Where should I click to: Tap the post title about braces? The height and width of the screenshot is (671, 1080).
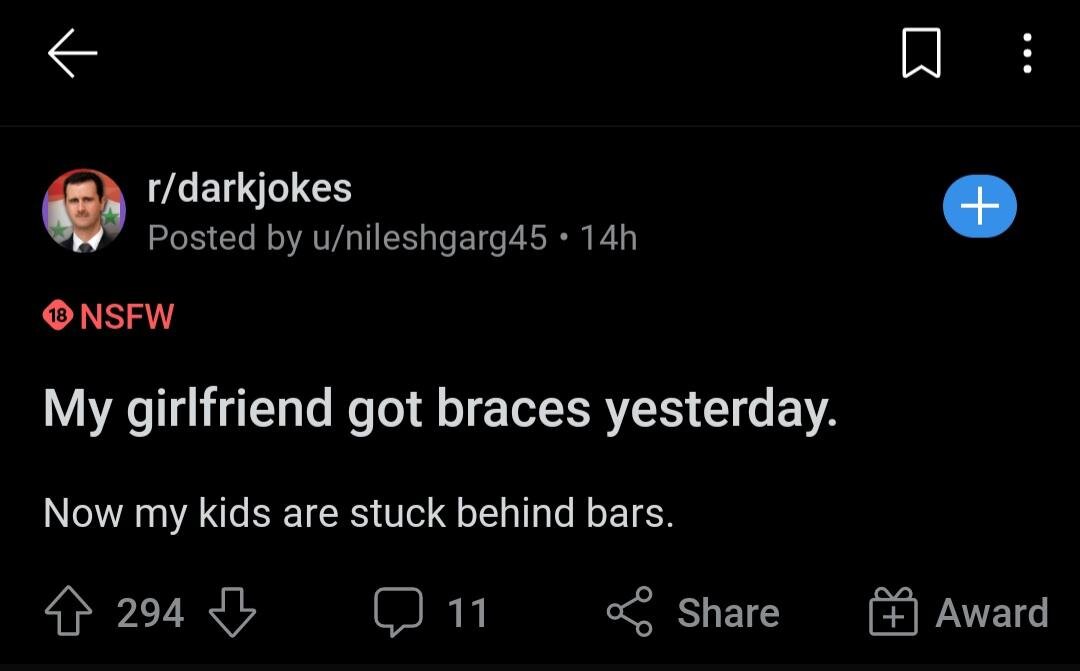click(440, 410)
